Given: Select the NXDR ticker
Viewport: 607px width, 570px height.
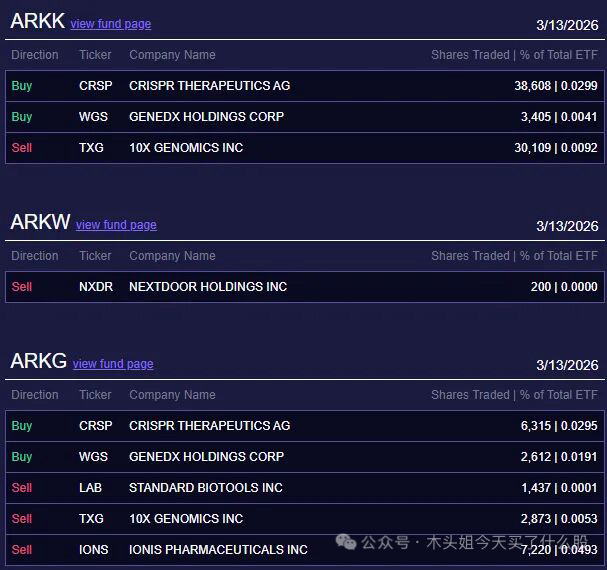Looking at the screenshot, I should pyautogui.click(x=96, y=287).
